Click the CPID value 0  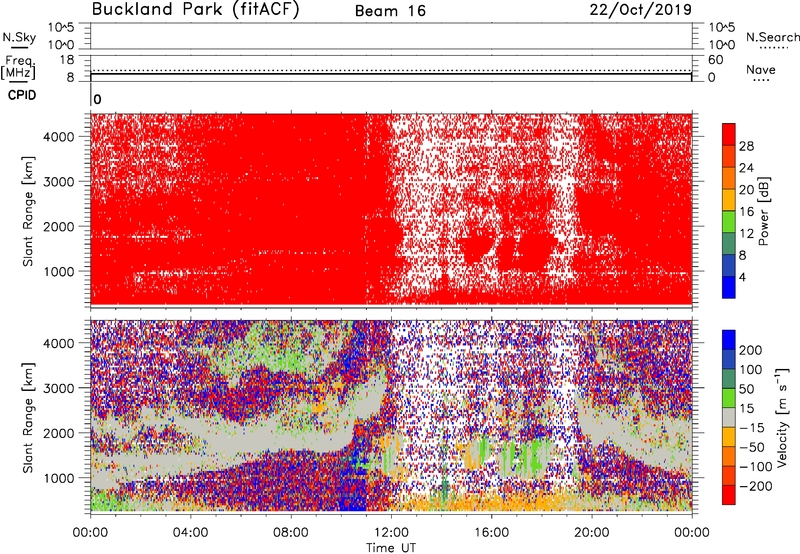point(97,100)
